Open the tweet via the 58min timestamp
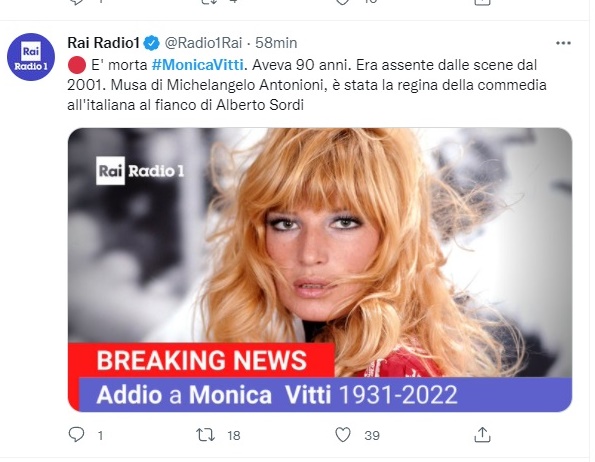This screenshot has width=595, height=462. click(276, 43)
